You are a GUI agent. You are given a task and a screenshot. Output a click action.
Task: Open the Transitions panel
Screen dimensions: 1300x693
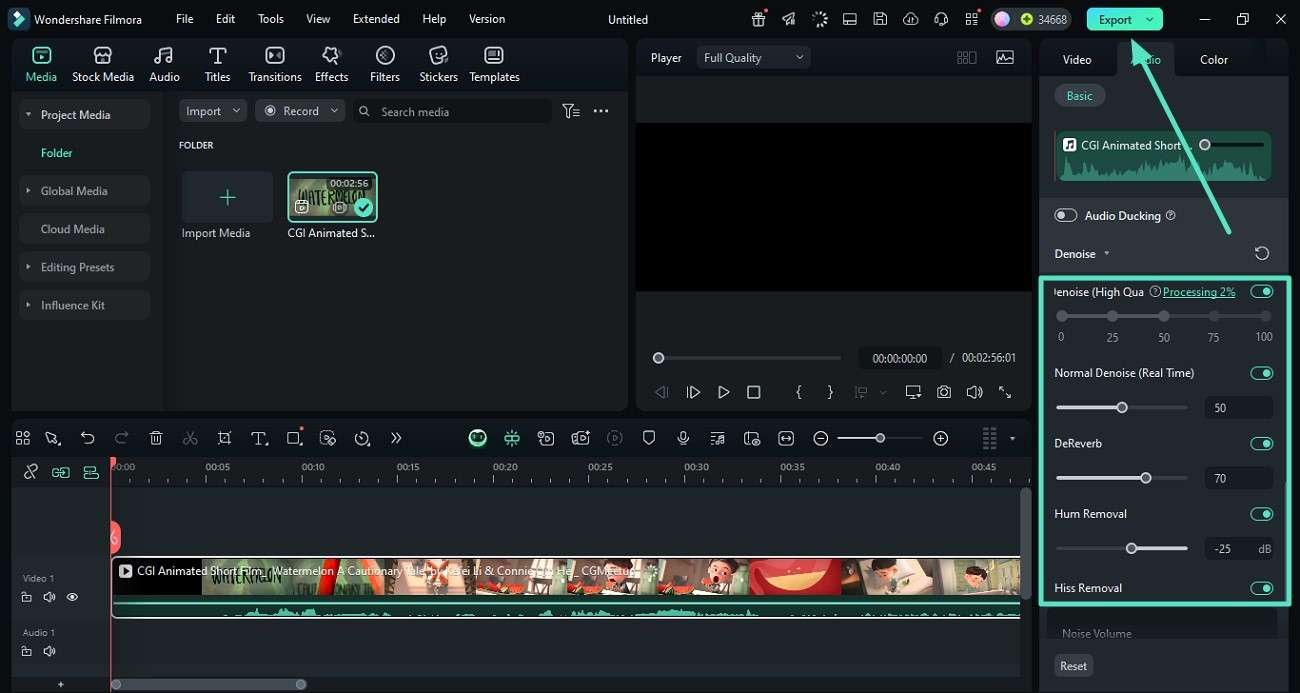coord(274,64)
